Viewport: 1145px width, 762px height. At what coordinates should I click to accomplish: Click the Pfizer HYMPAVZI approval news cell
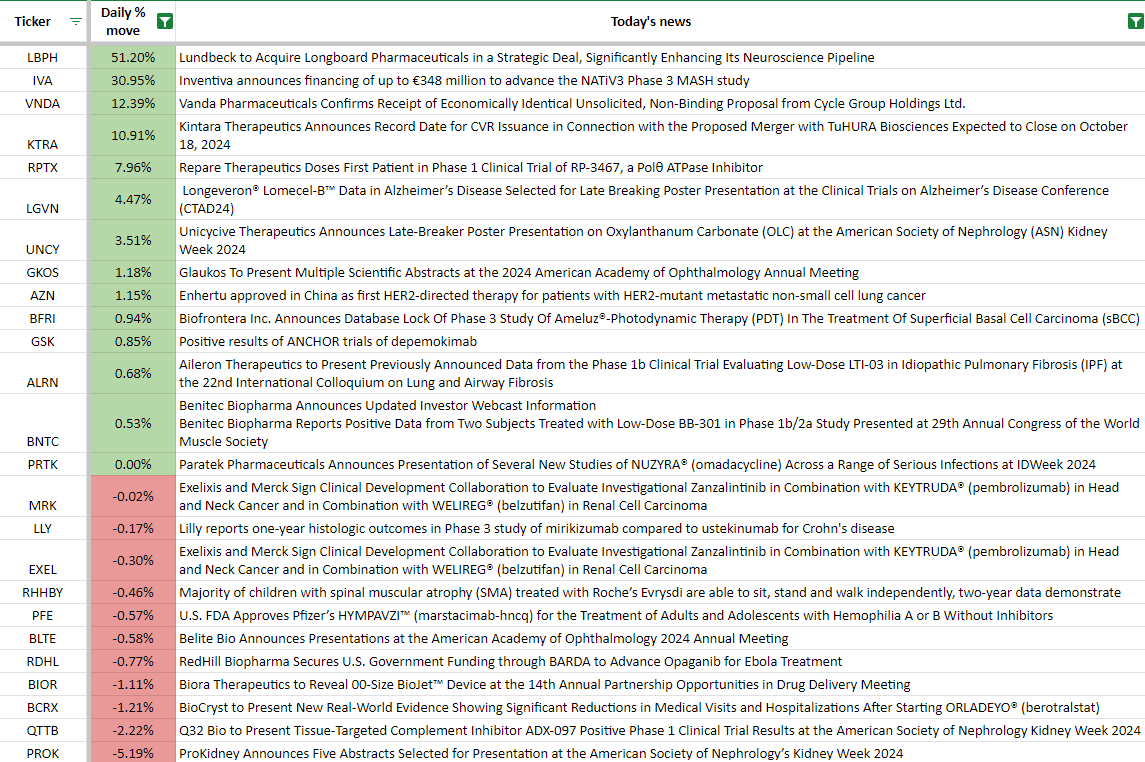[x=660, y=615]
